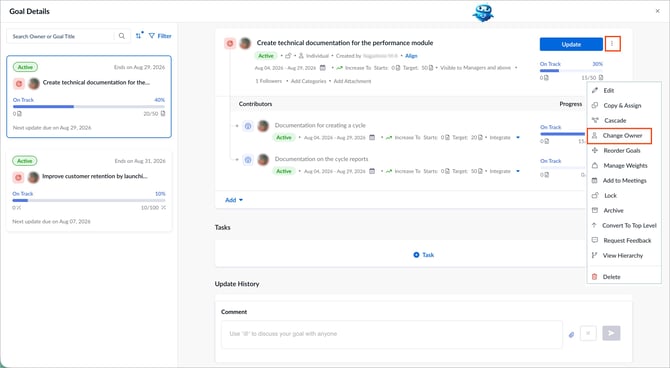Click the main goal progress bar
The width and height of the screenshot is (670, 368).
571,71
